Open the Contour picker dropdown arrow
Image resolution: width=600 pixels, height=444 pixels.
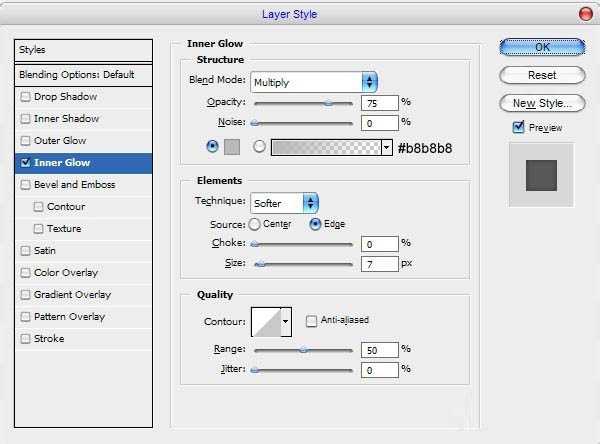pyautogui.click(x=286, y=321)
